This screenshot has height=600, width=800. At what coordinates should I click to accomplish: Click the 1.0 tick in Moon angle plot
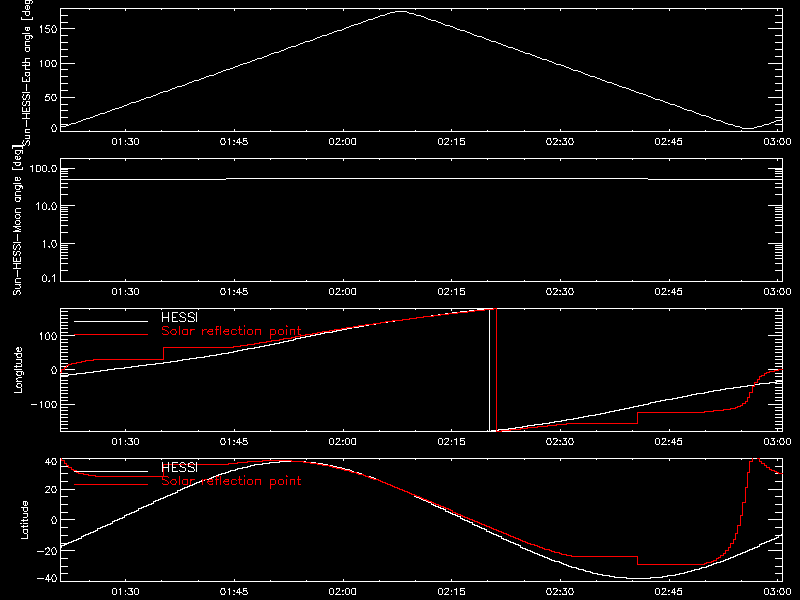pyautogui.click(x=49, y=244)
